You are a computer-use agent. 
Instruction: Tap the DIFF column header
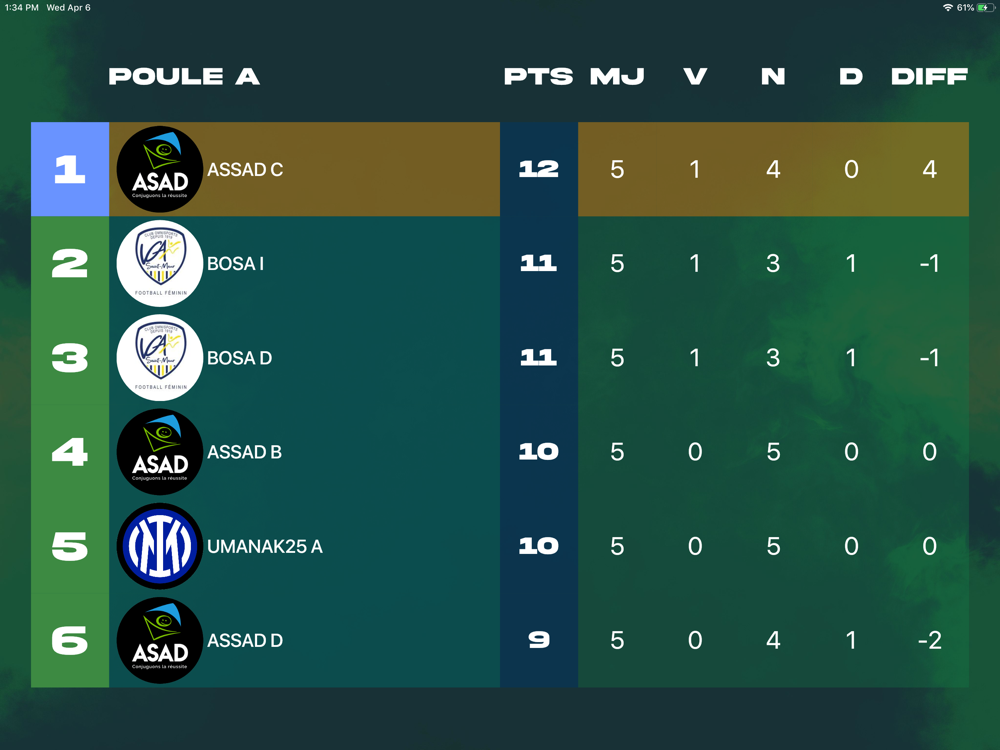(929, 77)
